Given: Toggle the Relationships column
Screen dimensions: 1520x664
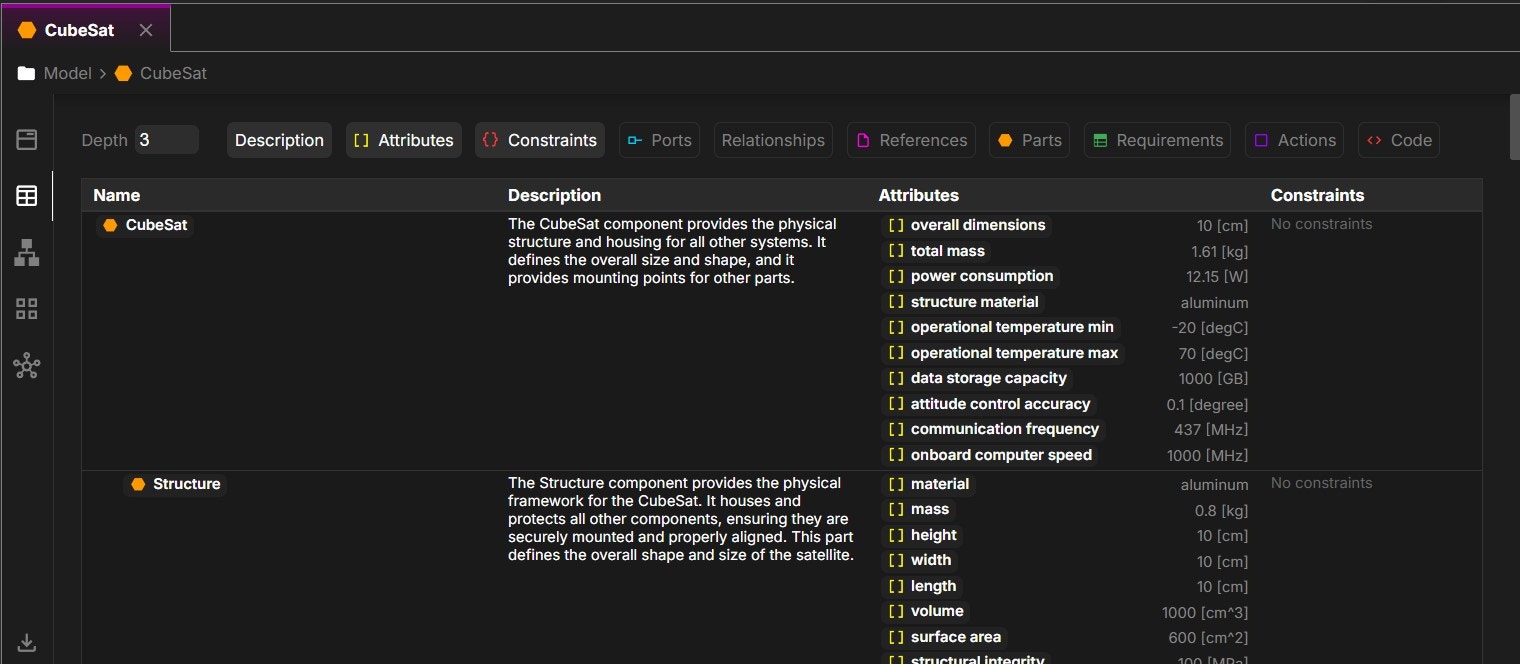Looking at the screenshot, I should click(773, 140).
